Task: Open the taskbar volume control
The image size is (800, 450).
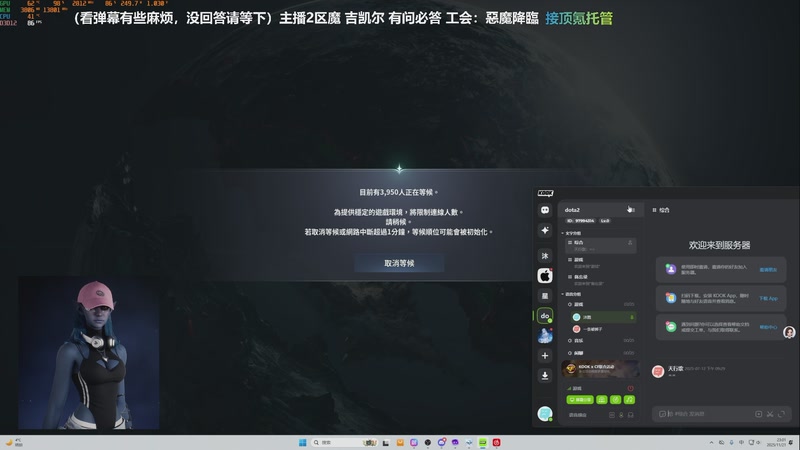Action: coord(759,442)
